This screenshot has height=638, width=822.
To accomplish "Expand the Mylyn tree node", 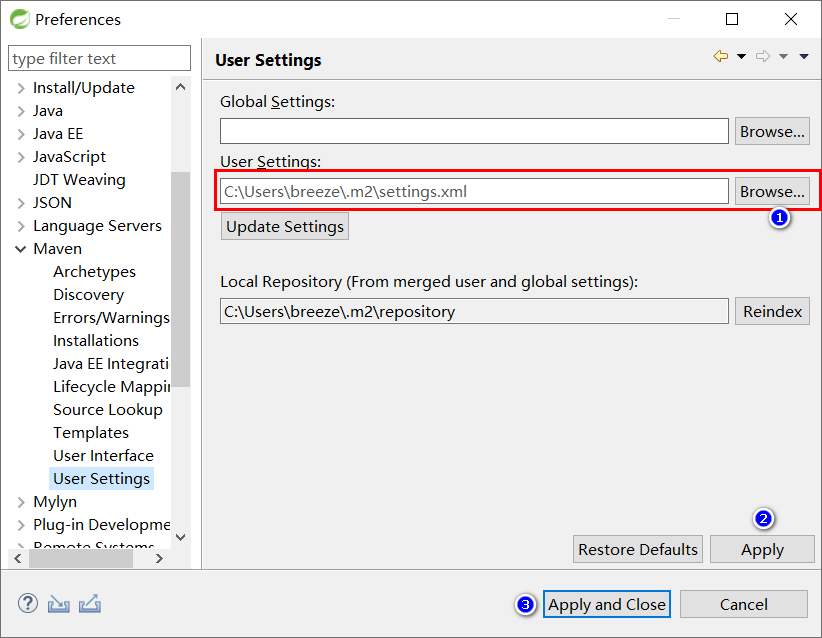I will tap(21, 502).
